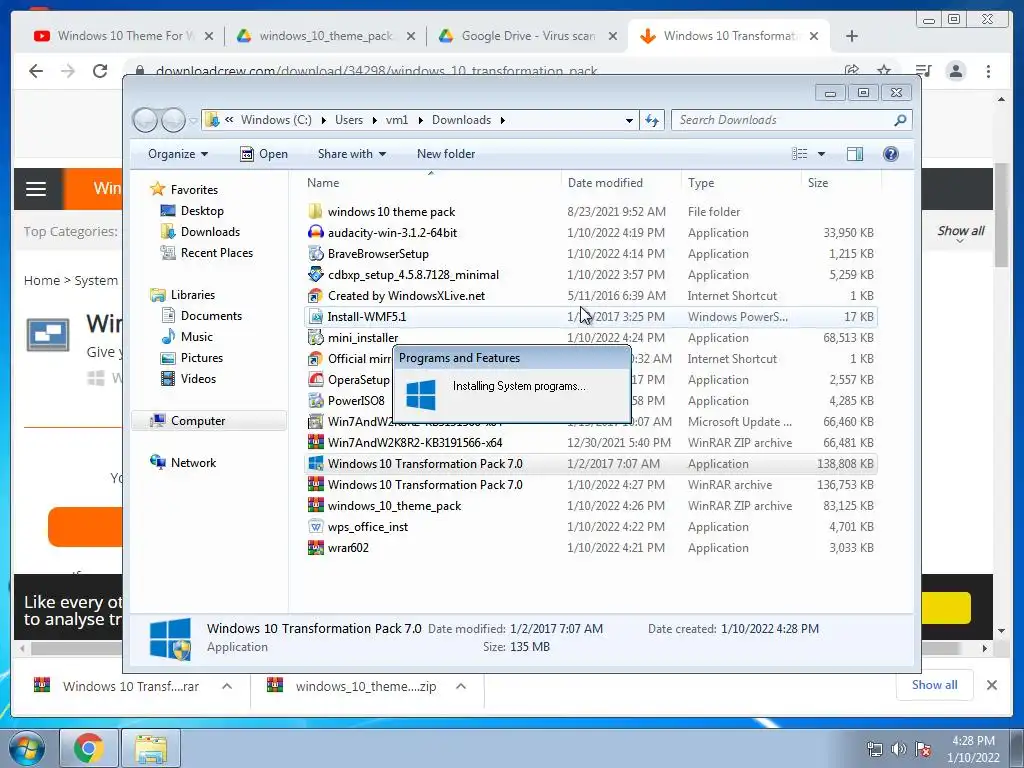Viewport: 1024px width, 768px height.
Task: Select Downloads in Favorites
Action: click(210, 232)
